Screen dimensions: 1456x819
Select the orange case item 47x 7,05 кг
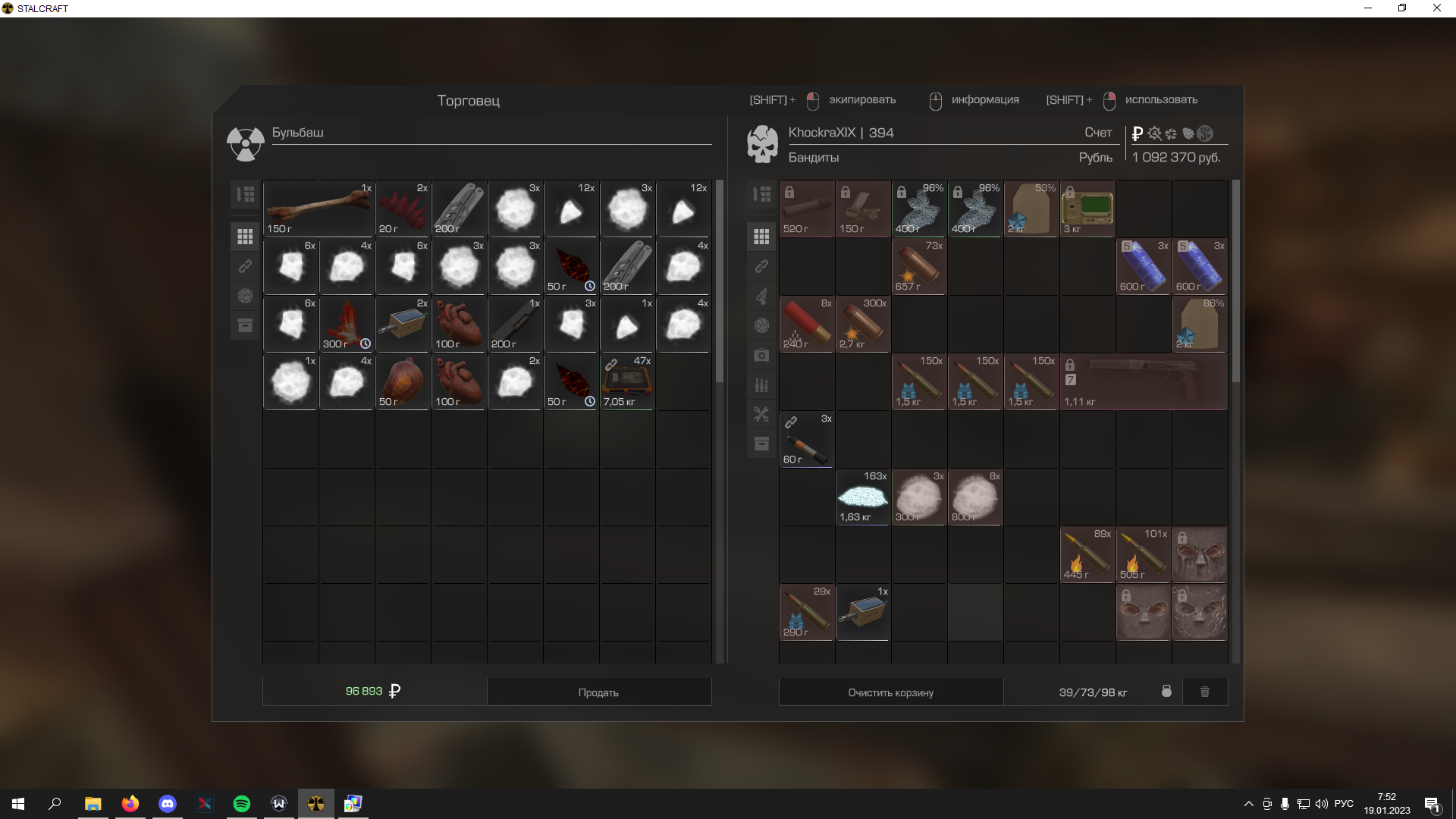coord(627,381)
